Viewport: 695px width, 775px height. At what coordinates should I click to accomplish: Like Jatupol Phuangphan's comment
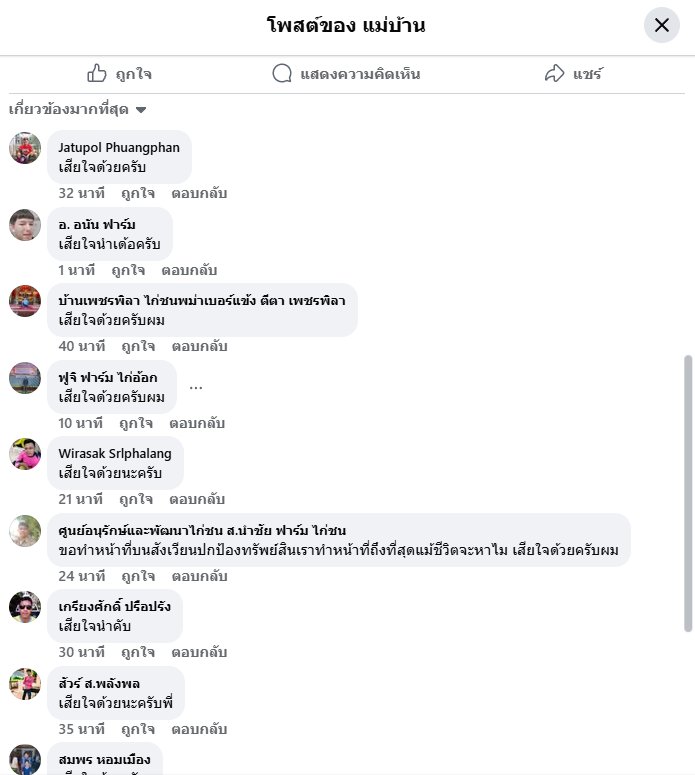tap(138, 193)
